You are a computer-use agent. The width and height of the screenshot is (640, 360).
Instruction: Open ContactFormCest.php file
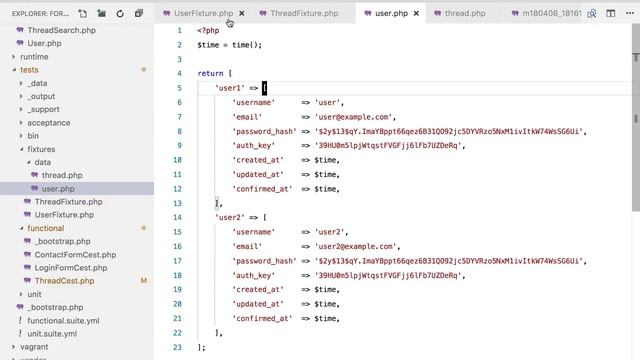75,255
